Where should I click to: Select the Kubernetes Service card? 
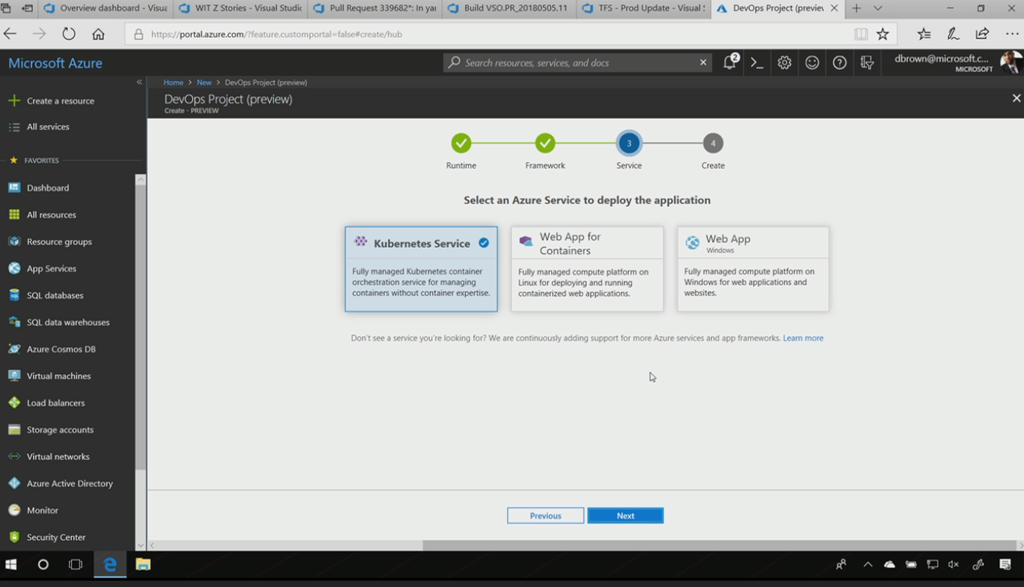421,268
